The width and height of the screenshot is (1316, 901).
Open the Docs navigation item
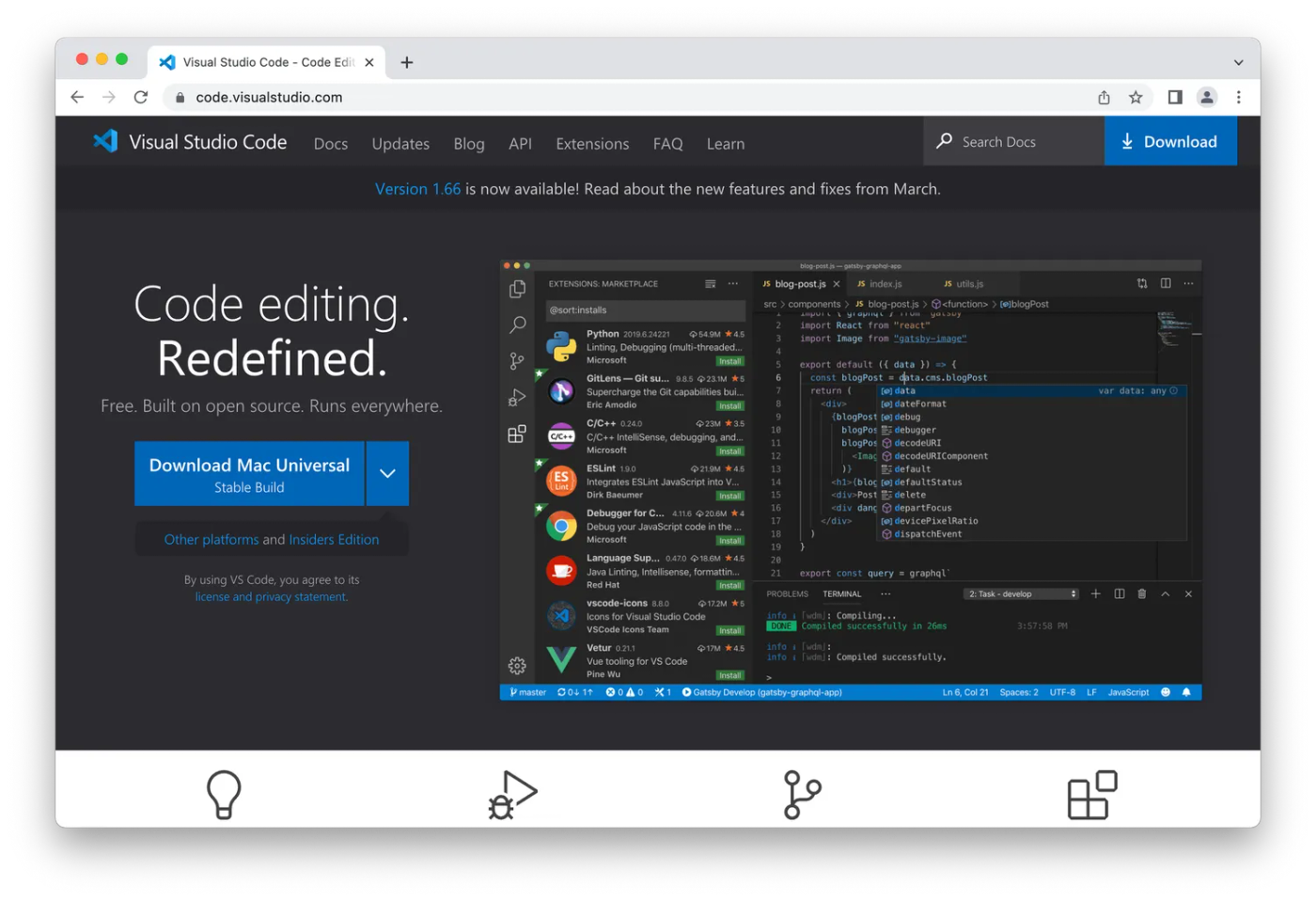point(330,143)
